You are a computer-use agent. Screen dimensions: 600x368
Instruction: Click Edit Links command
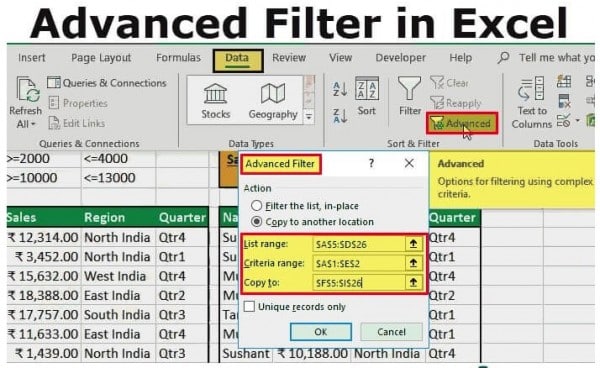tap(77, 123)
